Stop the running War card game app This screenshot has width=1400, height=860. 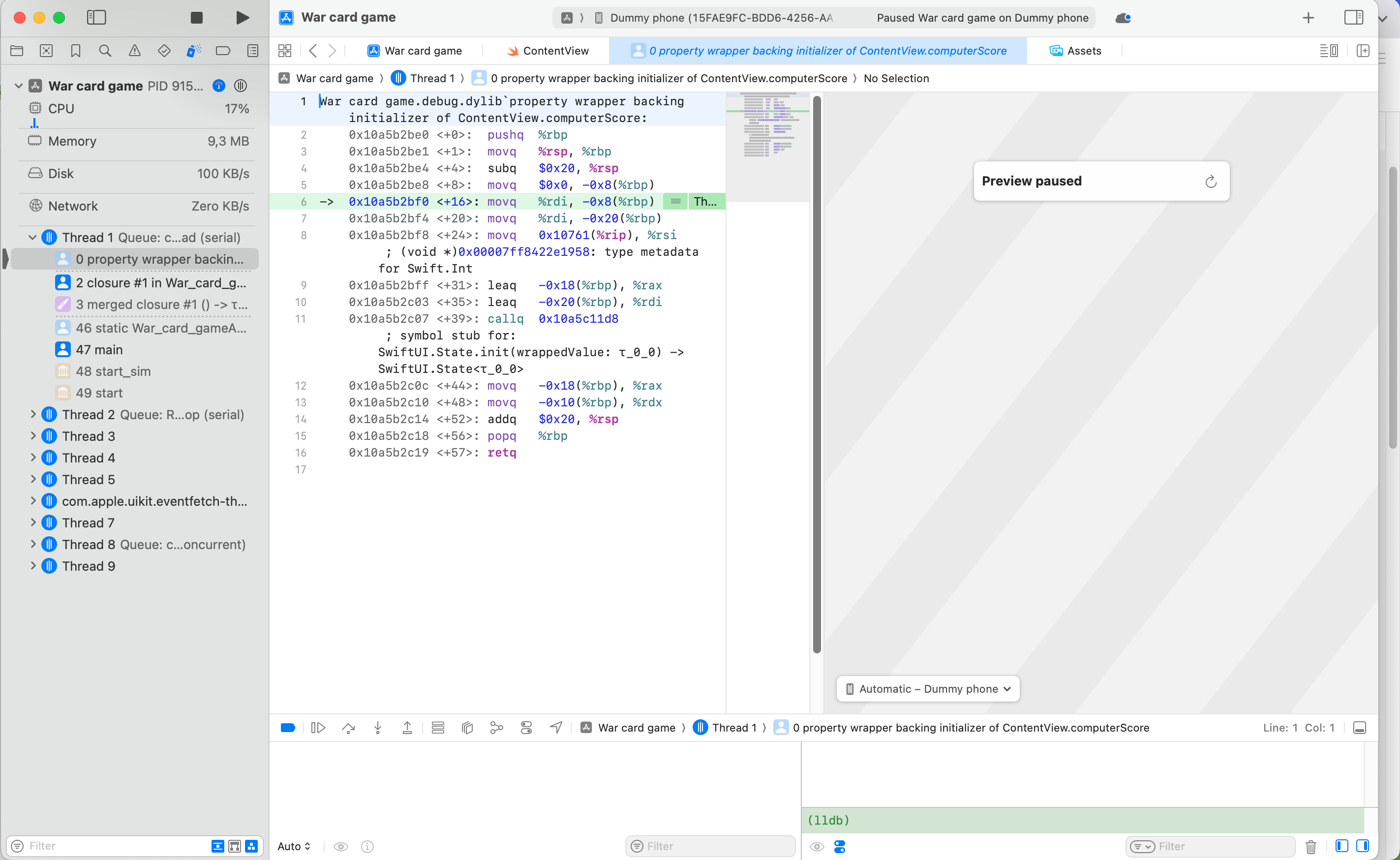coord(196,18)
